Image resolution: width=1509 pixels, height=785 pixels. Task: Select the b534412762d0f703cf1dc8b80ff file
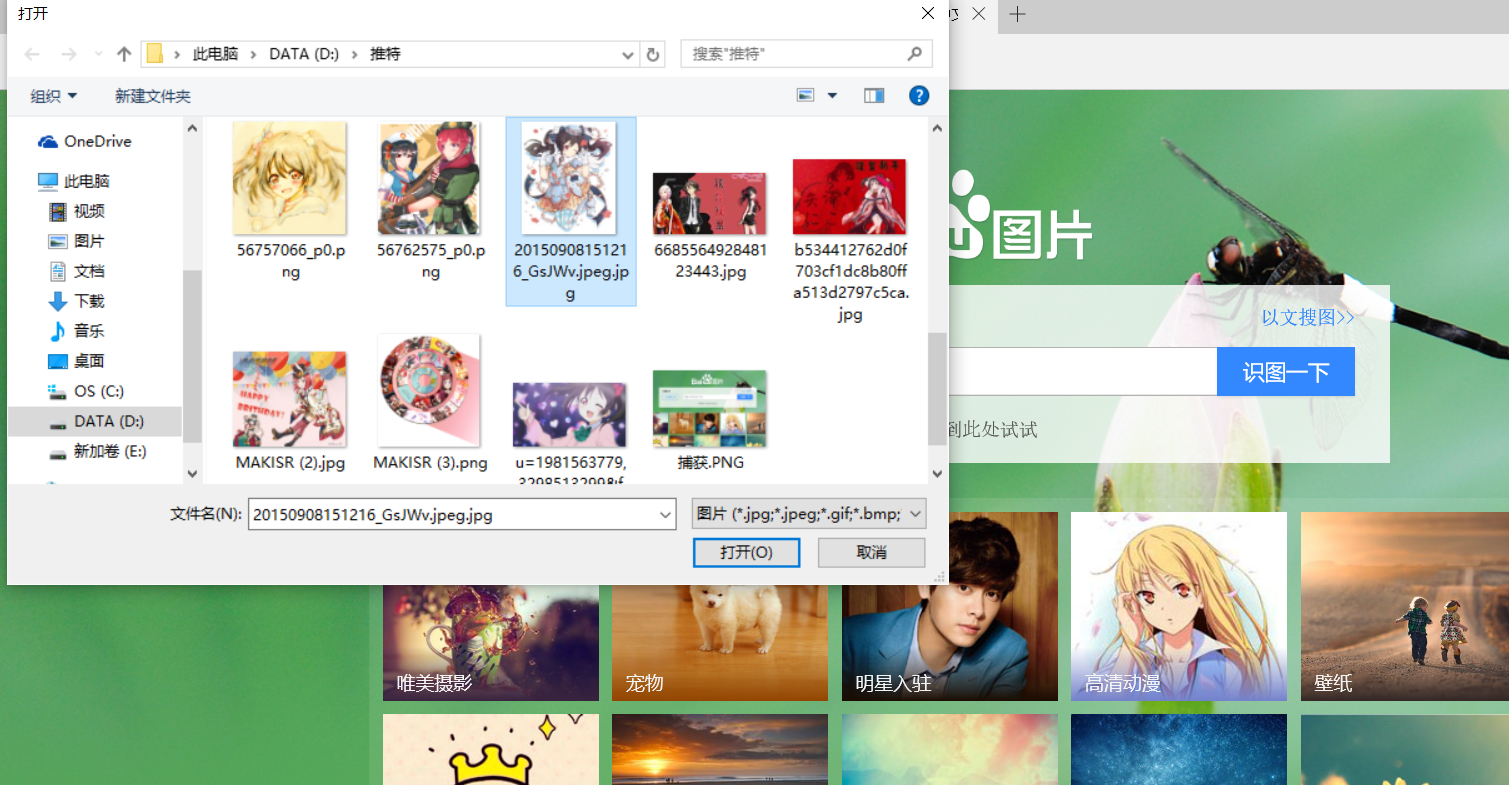850,240
